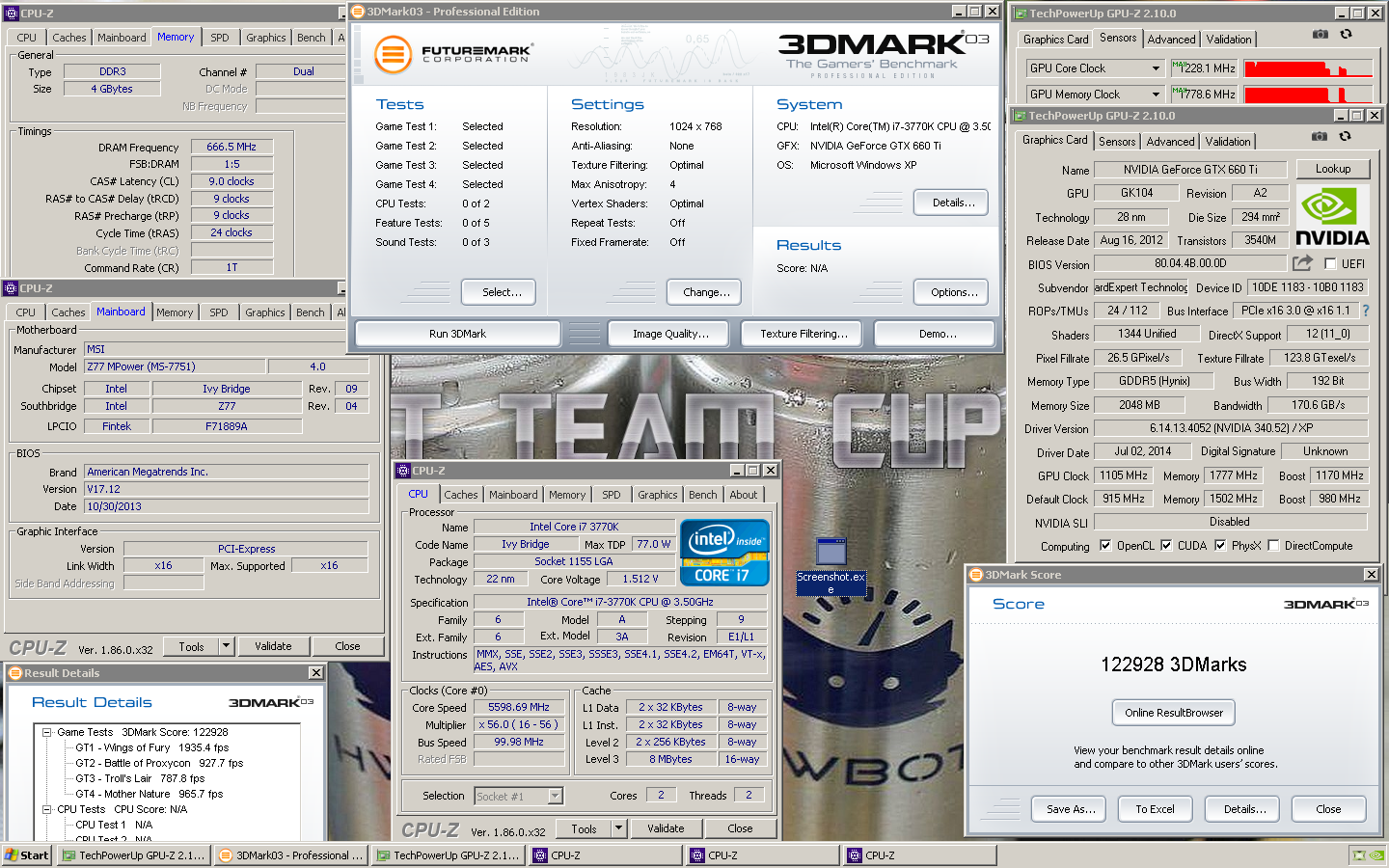The height and width of the screenshot is (868, 1389).
Task: Minimize the 3DMark03 Professional window
Action: click(959, 12)
